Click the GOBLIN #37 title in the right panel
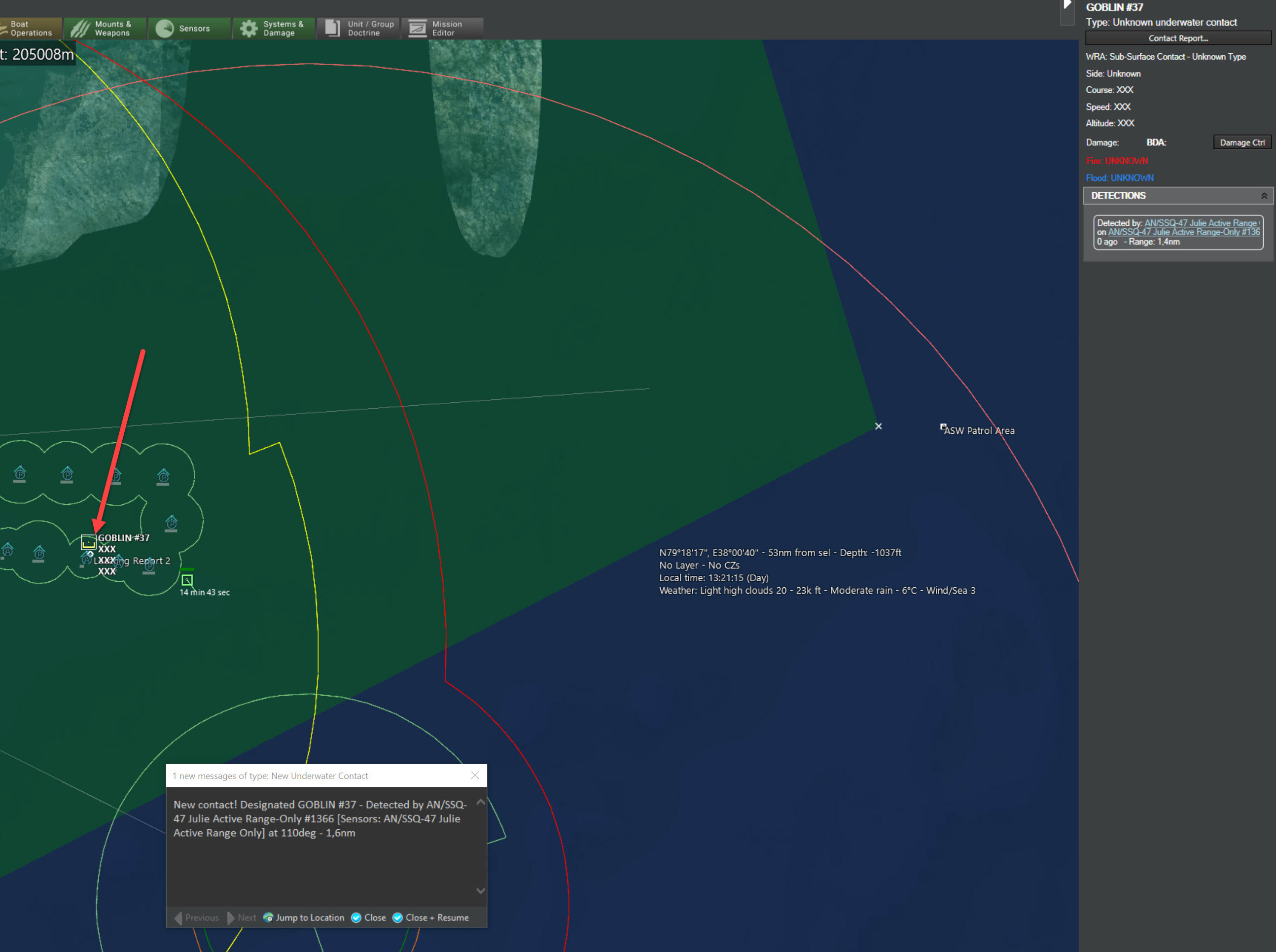The image size is (1276, 952). pyautogui.click(x=1115, y=7)
